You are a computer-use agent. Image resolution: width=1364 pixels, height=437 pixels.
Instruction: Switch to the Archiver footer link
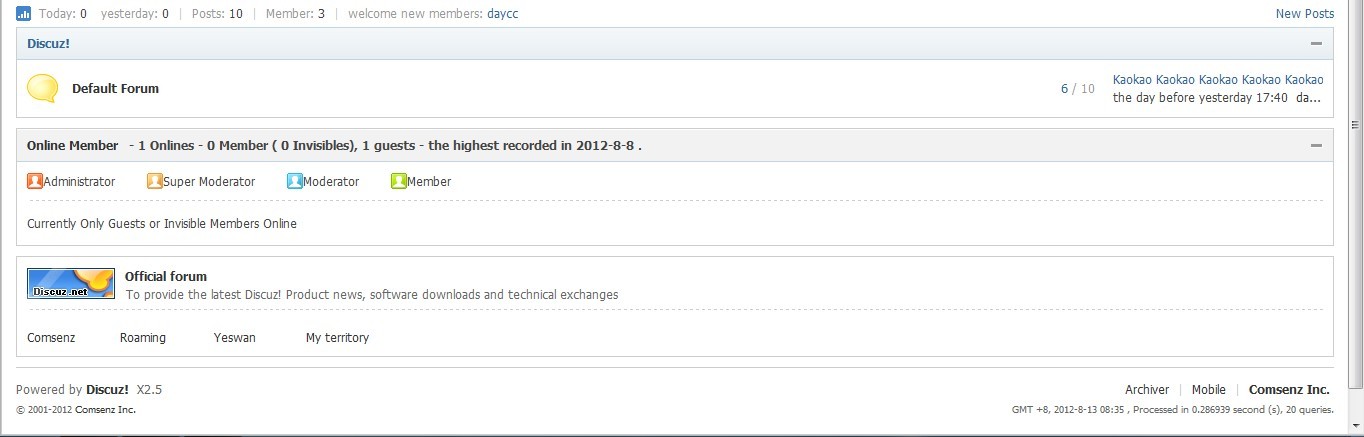[1147, 390]
